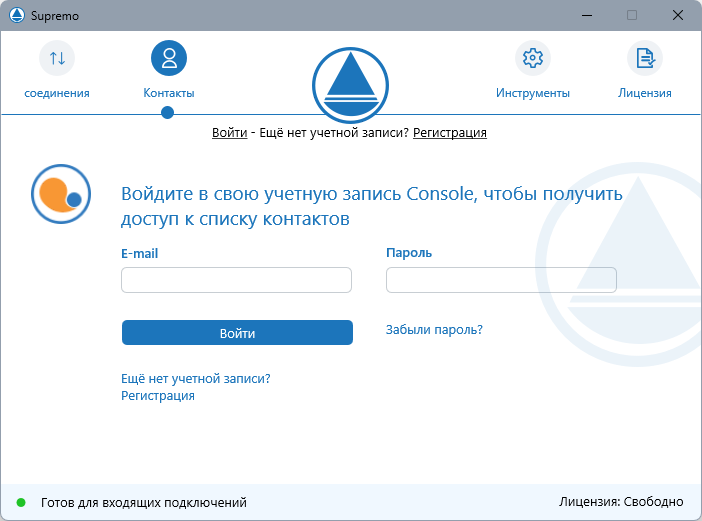This screenshot has width=702, height=521.
Task: Select the Контакты contacts icon
Action: [x=169, y=58]
